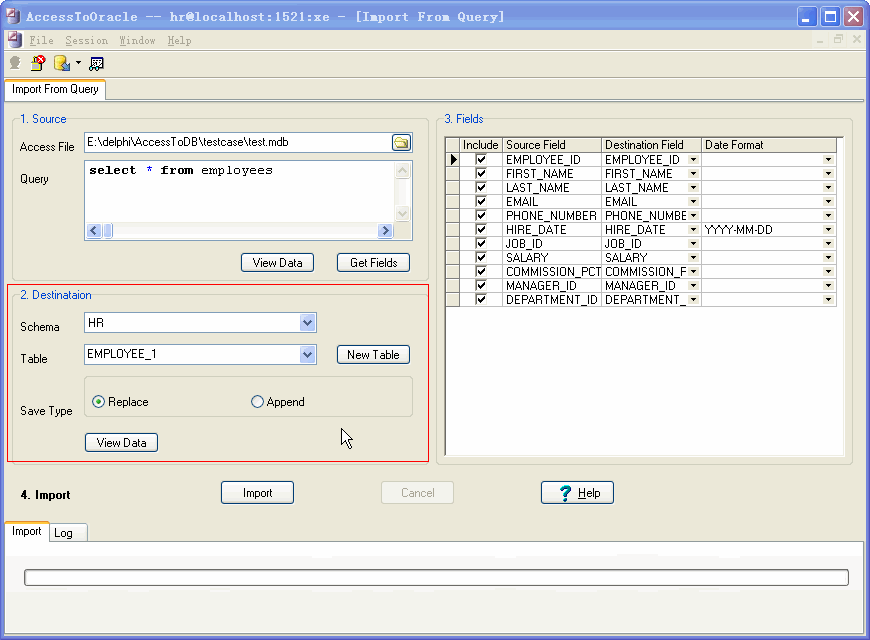870x640 pixels.
Task: Open date format dropdown for HIRE_DATE row
Action: (828, 230)
